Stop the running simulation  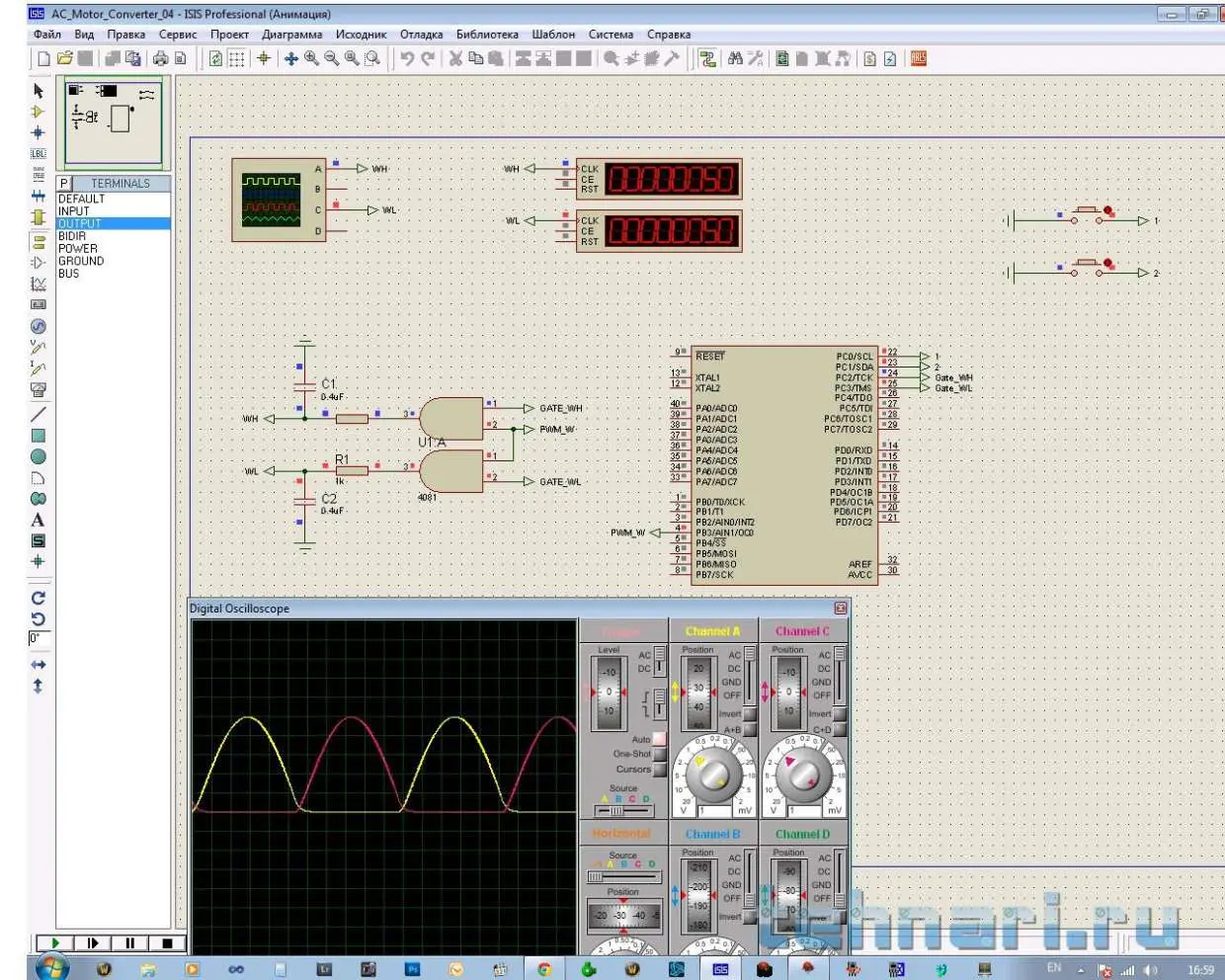point(167,943)
